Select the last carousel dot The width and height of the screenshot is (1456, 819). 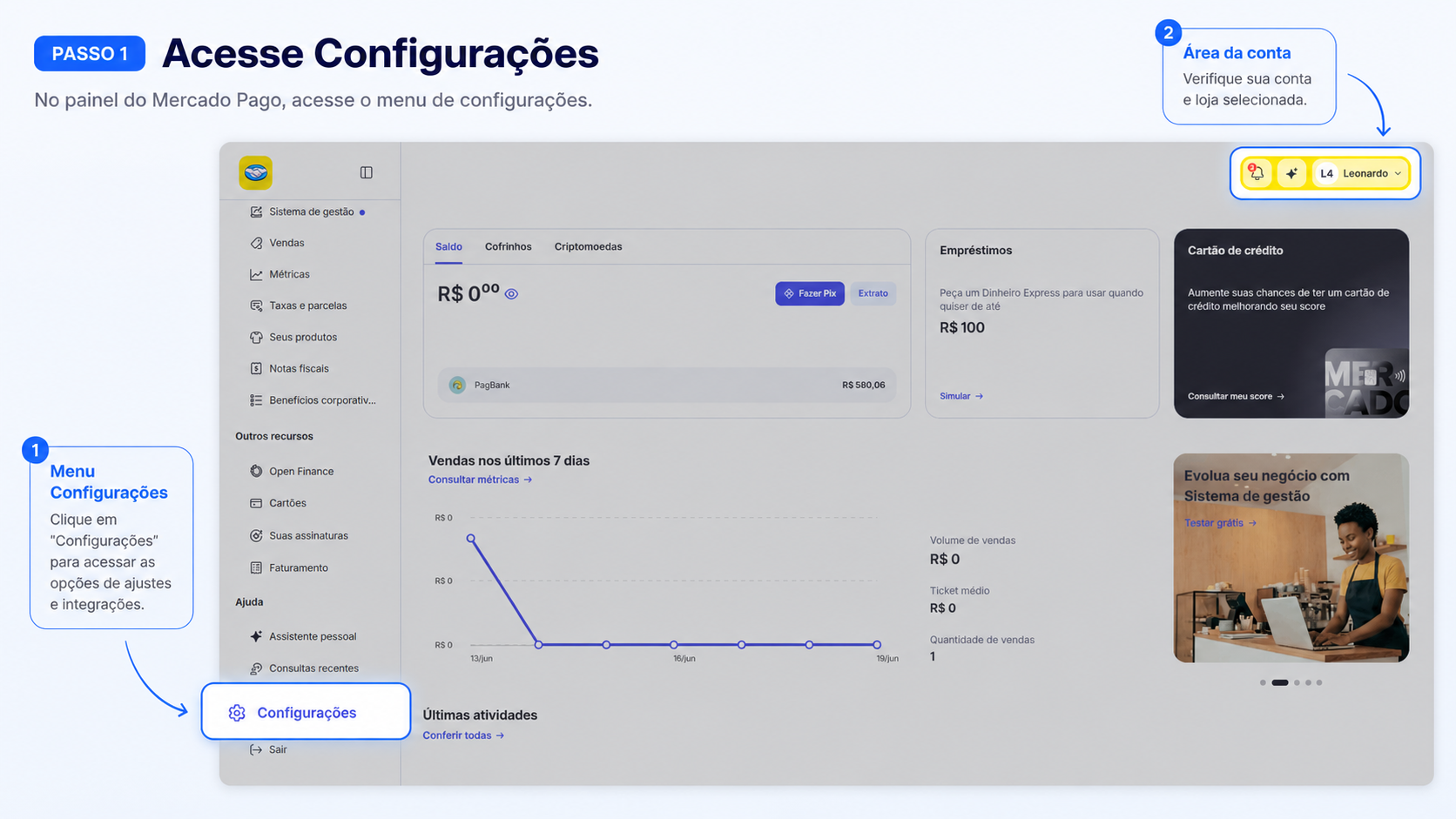click(1319, 682)
